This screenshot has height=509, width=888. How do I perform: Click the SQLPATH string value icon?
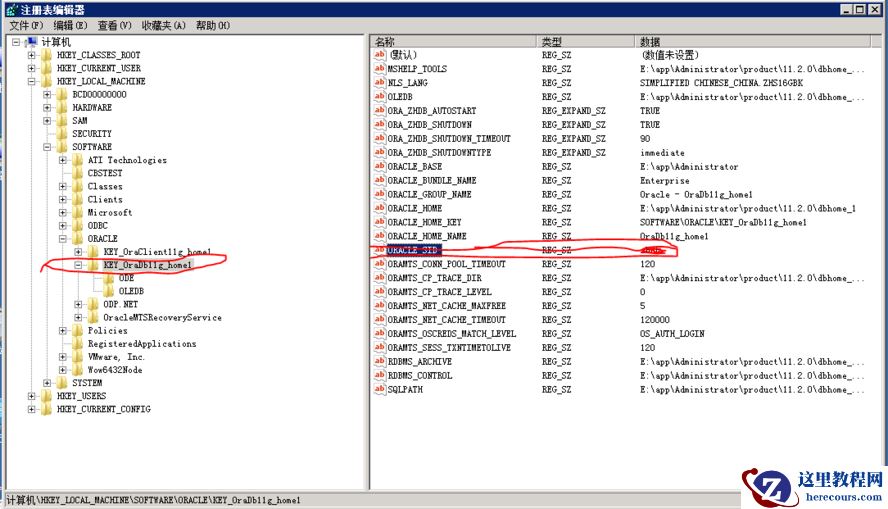[379, 389]
